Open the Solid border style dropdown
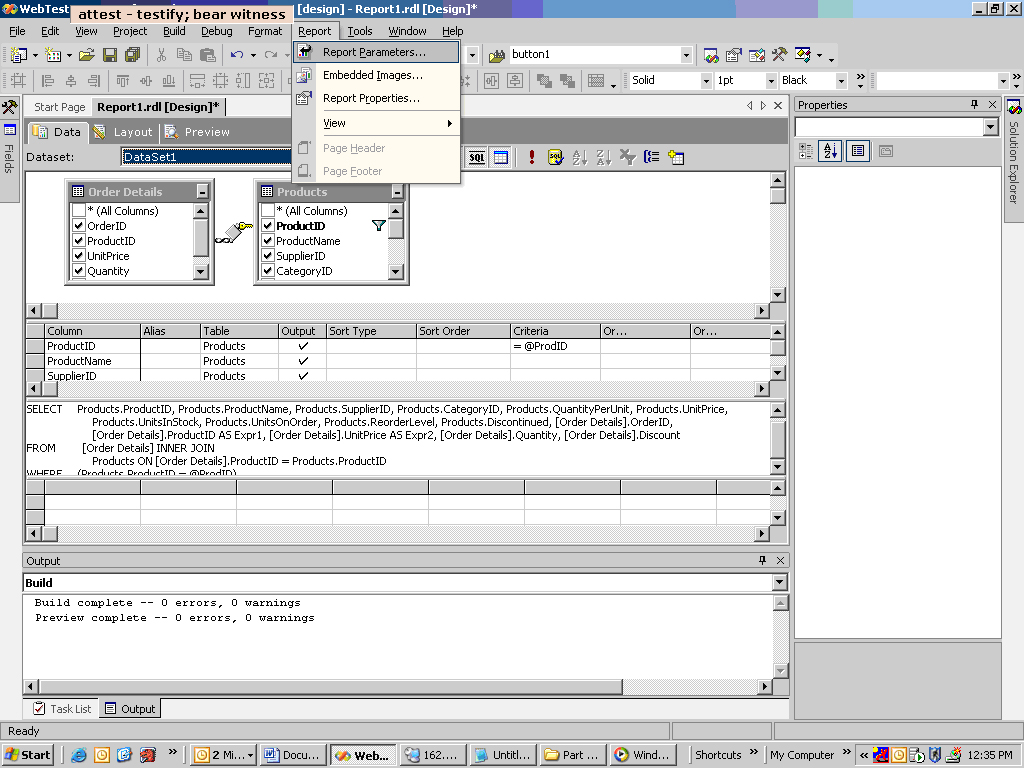 click(x=706, y=80)
